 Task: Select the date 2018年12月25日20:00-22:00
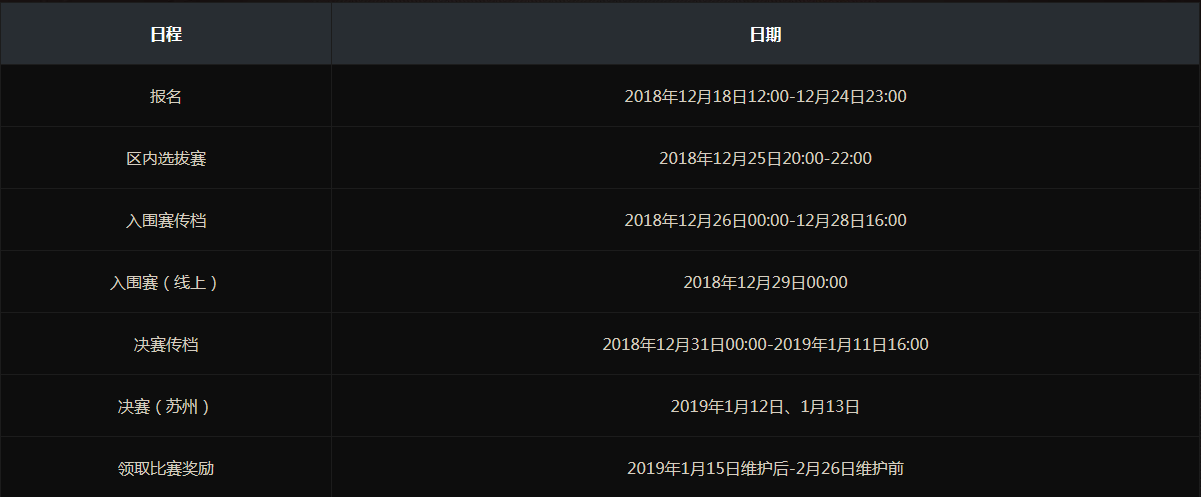766,159
